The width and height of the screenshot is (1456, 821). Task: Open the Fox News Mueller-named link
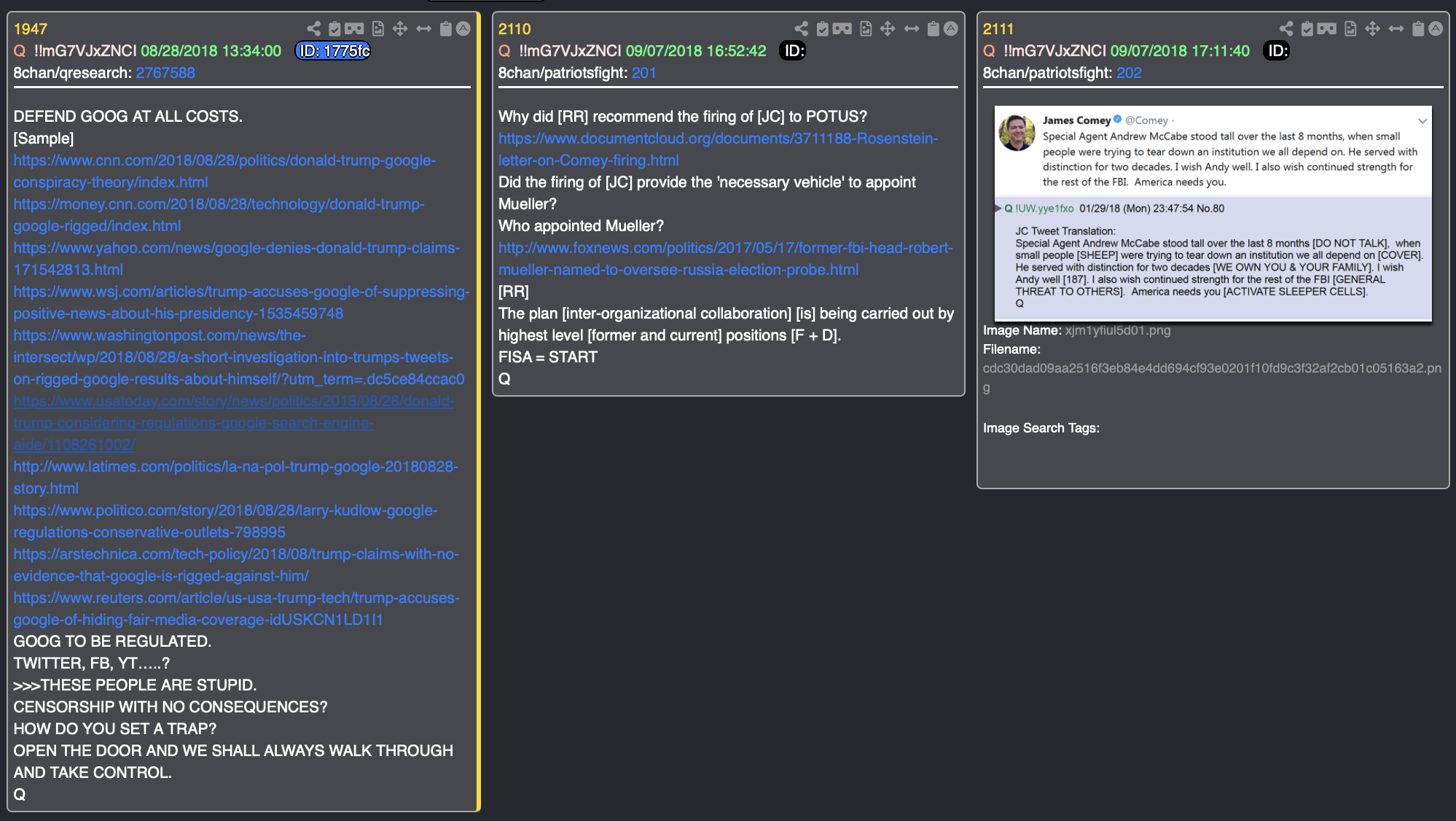pyautogui.click(x=726, y=259)
